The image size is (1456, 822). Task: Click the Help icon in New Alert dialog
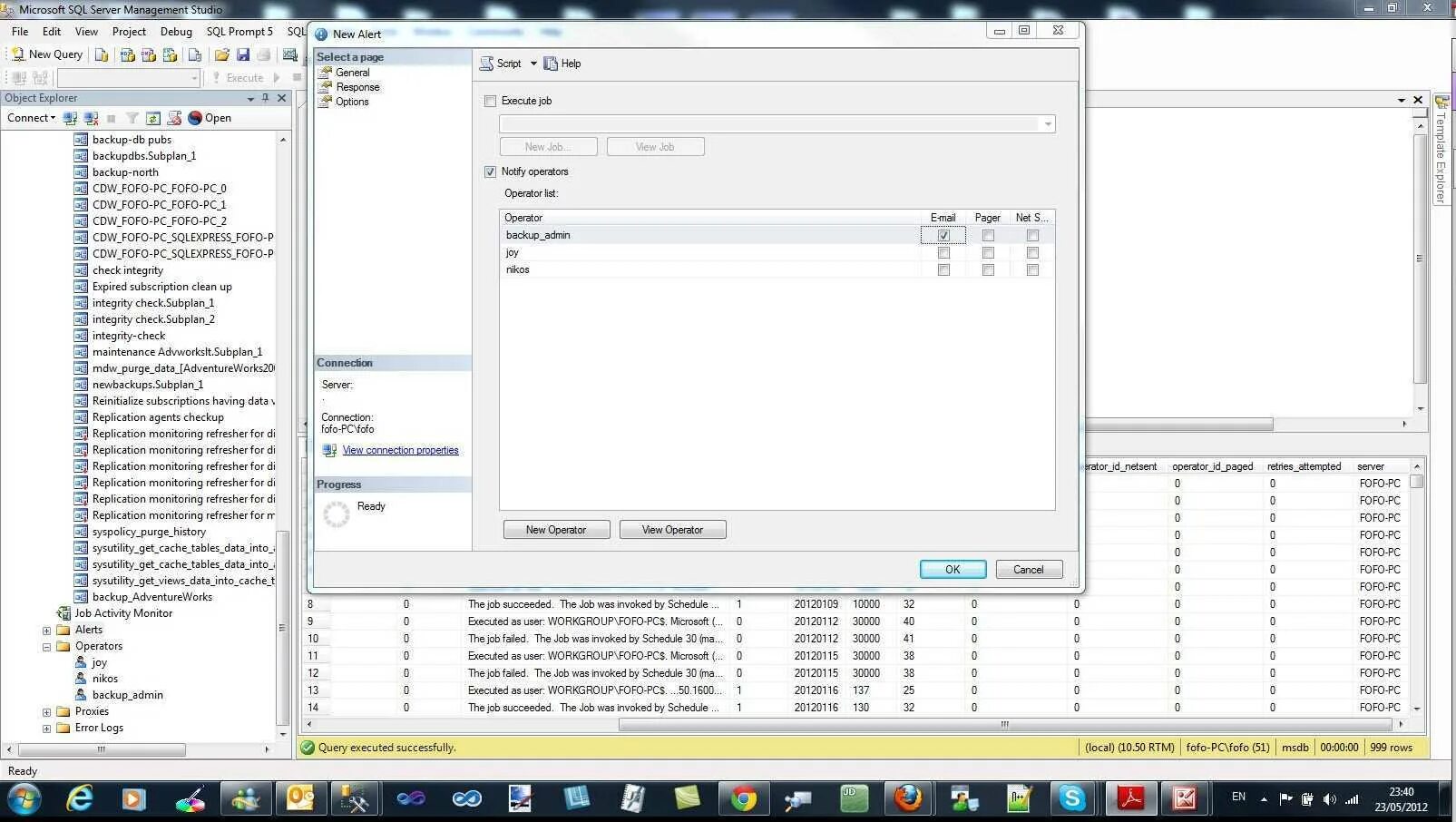click(551, 64)
